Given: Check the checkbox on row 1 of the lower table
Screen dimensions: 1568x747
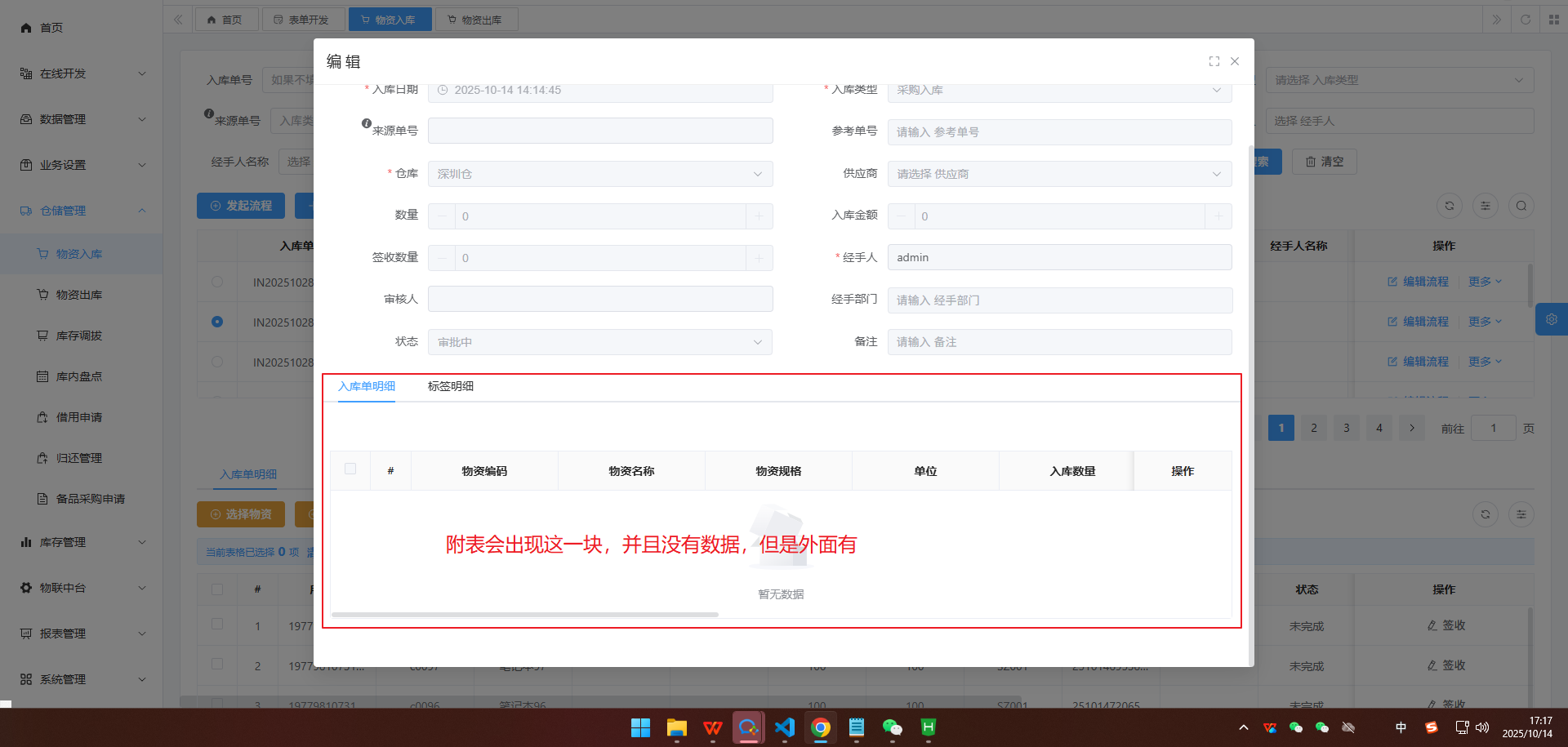Looking at the screenshot, I should coord(217,625).
